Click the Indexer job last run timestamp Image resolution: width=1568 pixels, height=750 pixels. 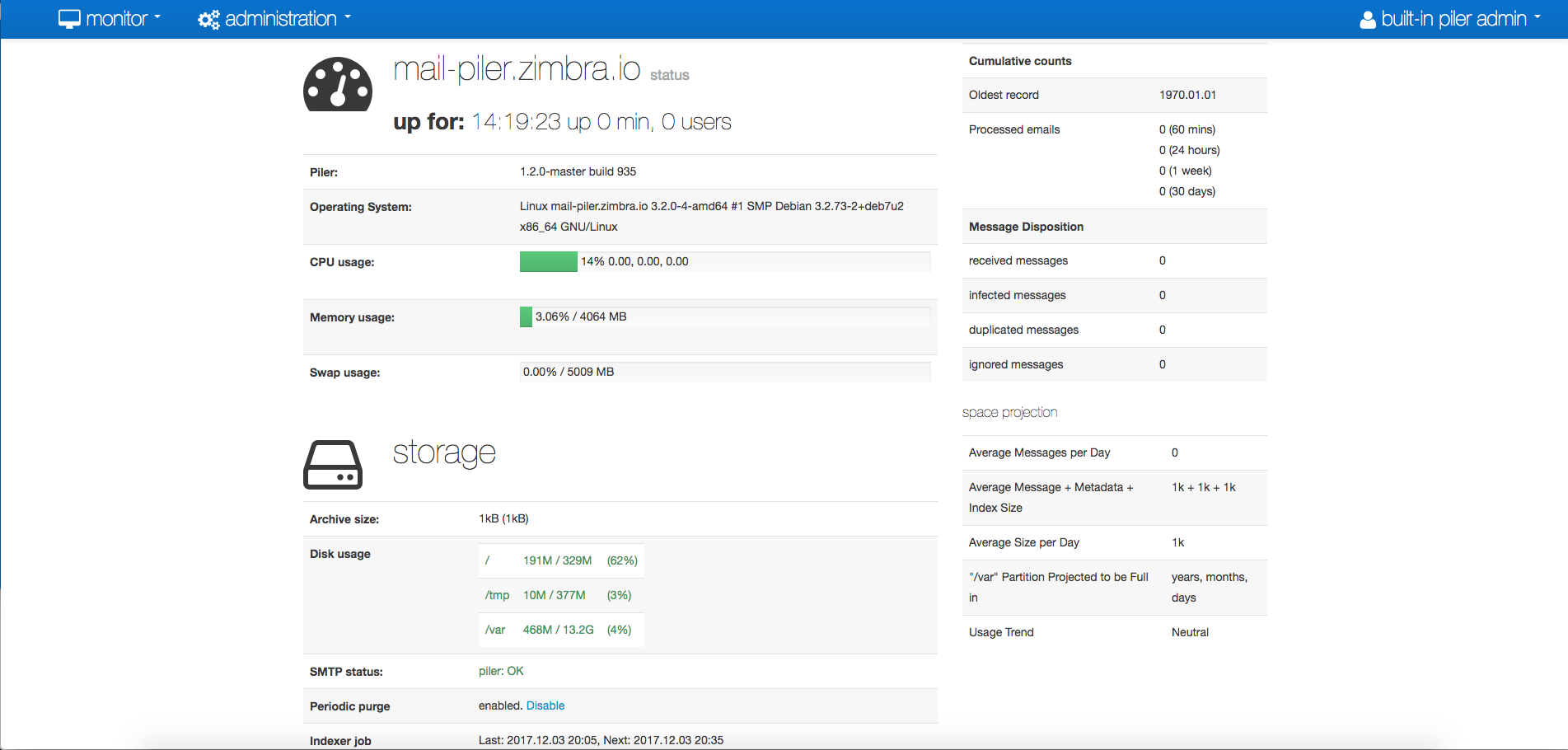539,740
